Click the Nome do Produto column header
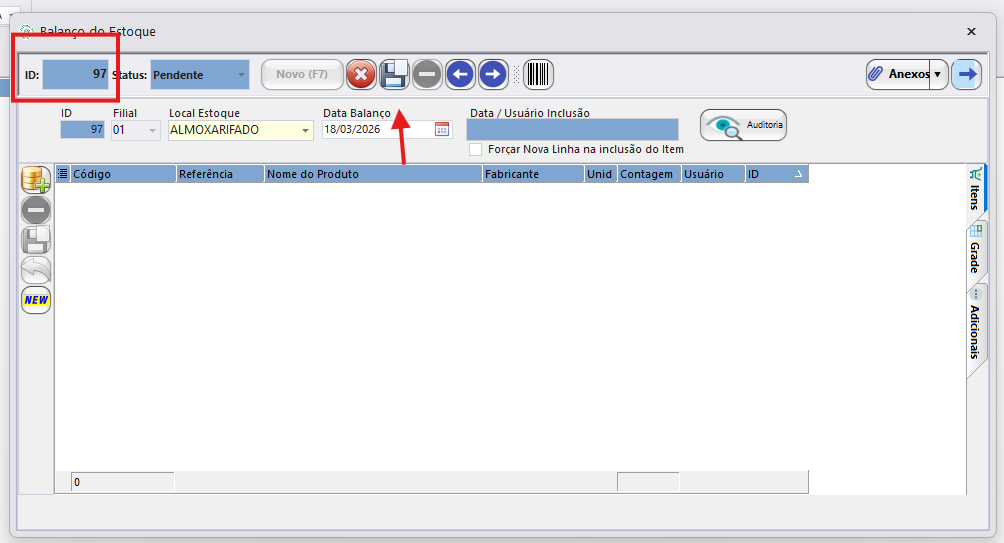The image size is (1004, 543). [372, 174]
